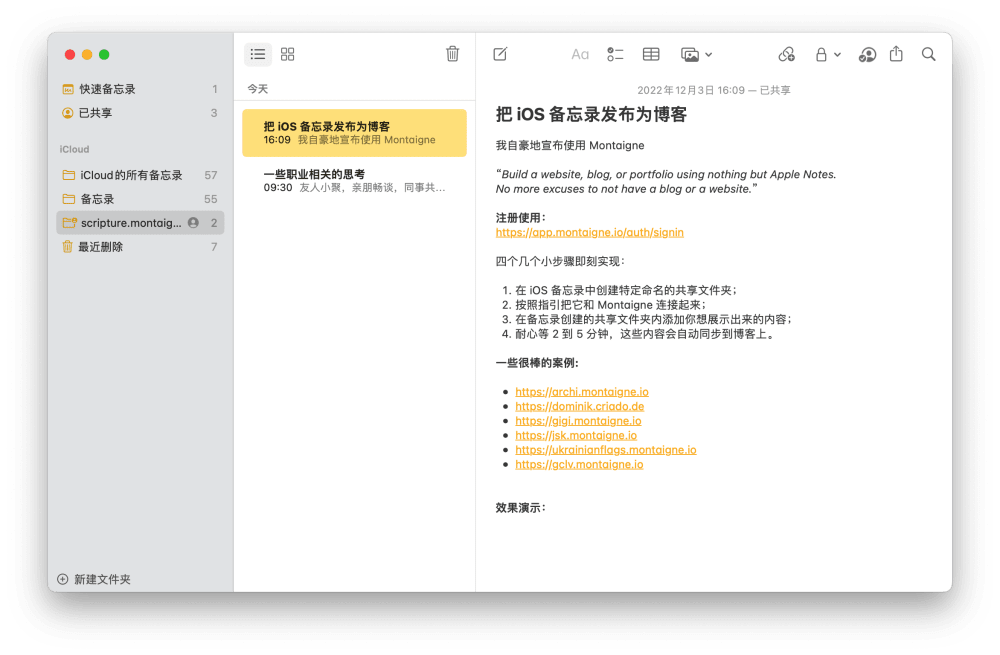Delete the selected note with trash icon
Image resolution: width=1000 pixels, height=655 pixels.
pyautogui.click(x=452, y=54)
